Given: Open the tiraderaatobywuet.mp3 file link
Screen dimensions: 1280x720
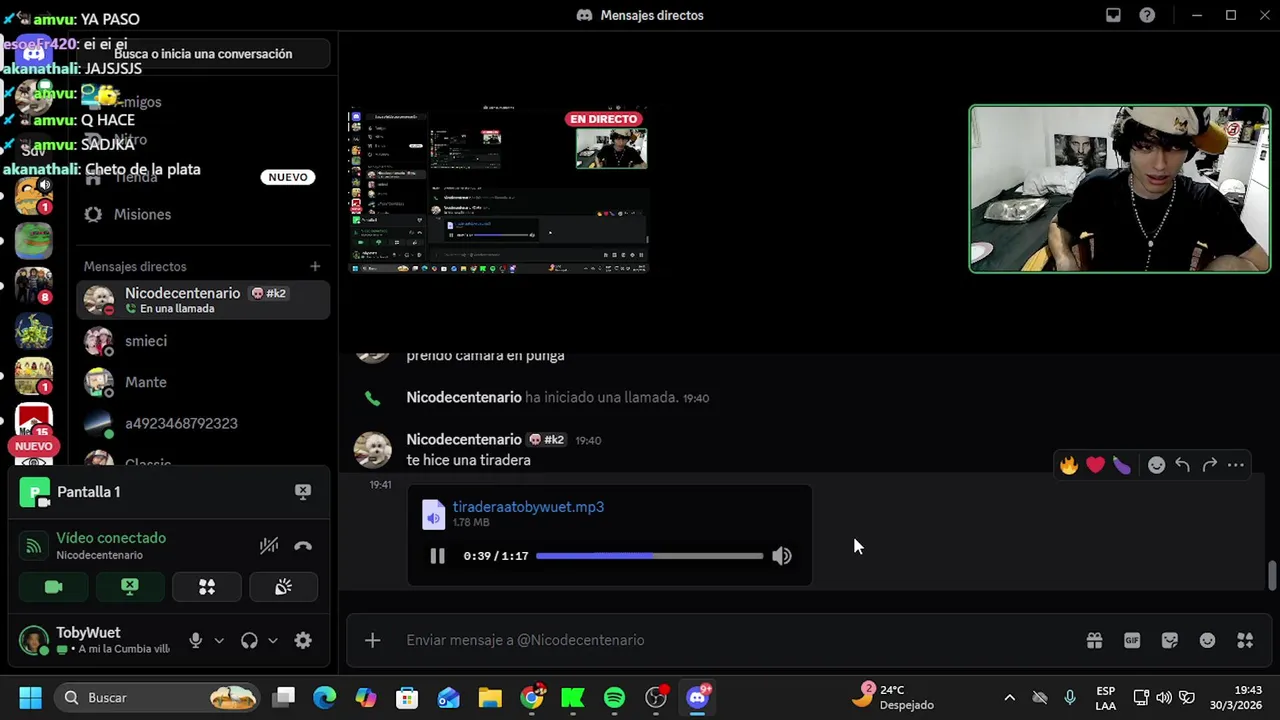Looking at the screenshot, I should click(528, 507).
